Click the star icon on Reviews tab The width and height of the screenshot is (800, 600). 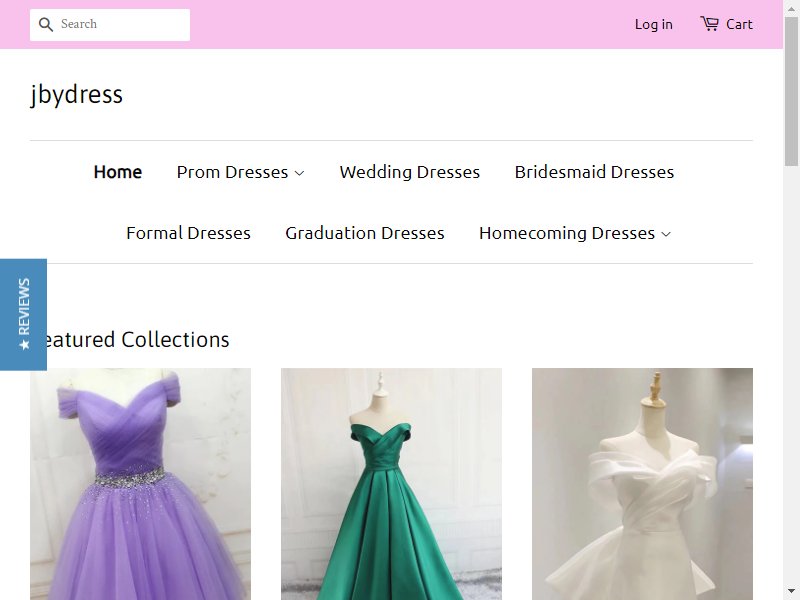pyautogui.click(x=24, y=345)
